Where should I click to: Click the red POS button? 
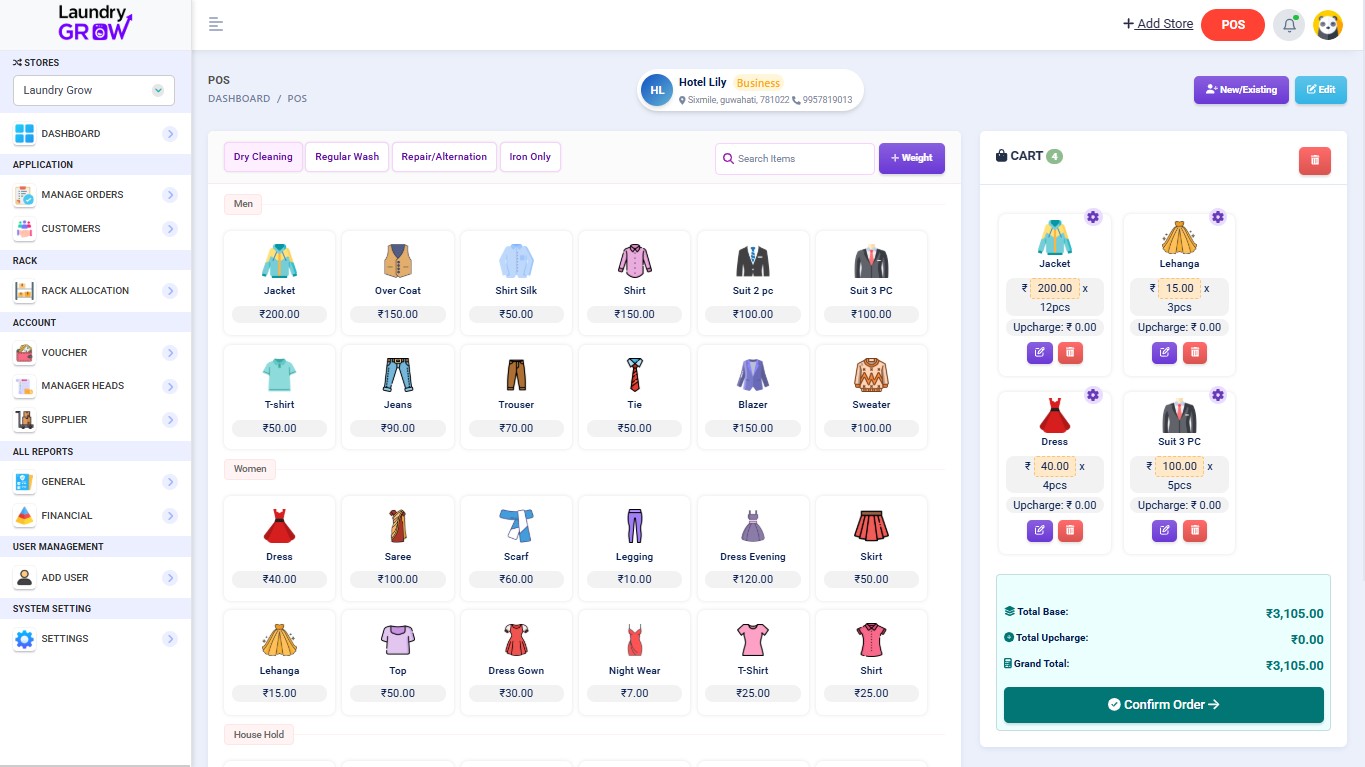[1233, 25]
